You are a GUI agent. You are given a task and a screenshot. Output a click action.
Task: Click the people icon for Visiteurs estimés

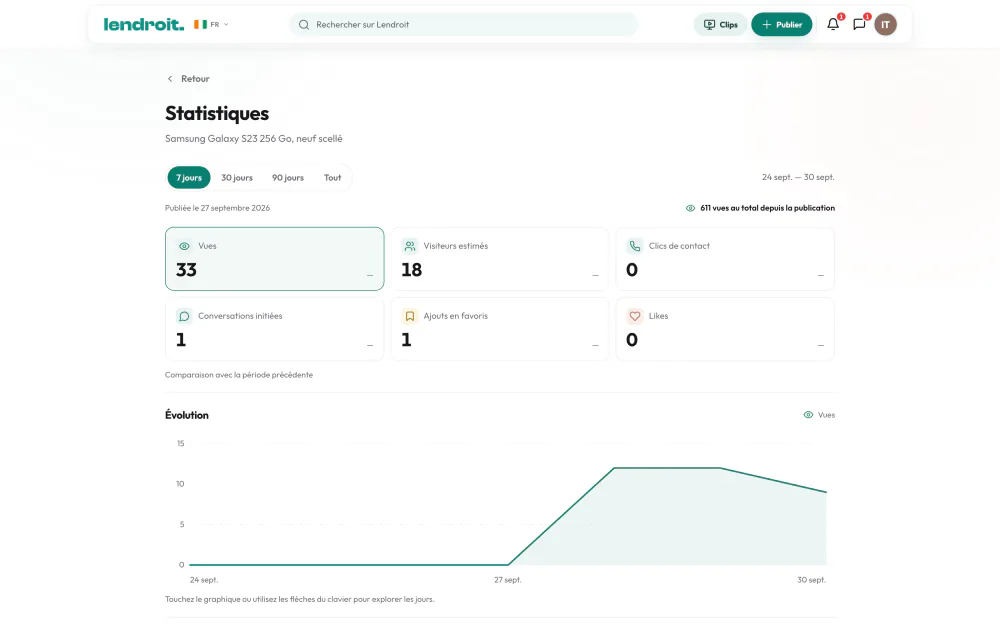click(x=409, y=246)
